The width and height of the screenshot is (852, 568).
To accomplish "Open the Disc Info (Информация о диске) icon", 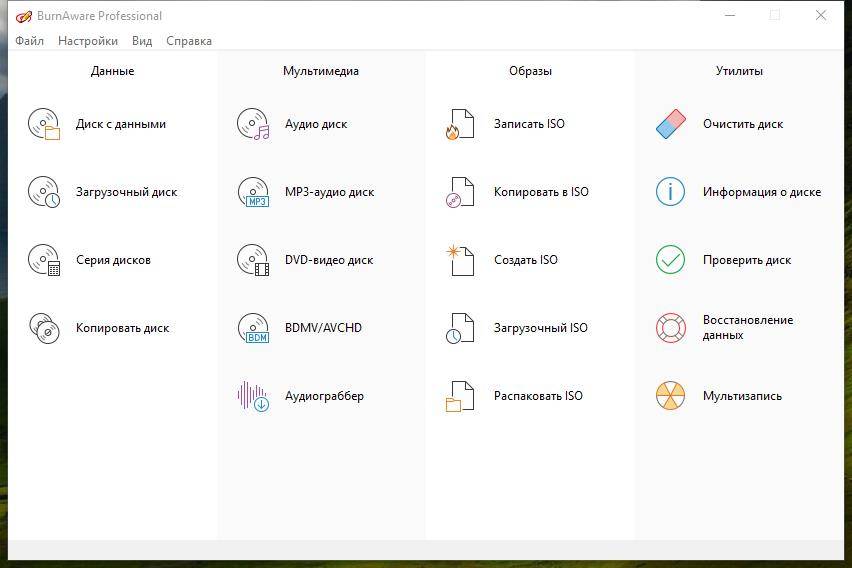I will [671, 192].
